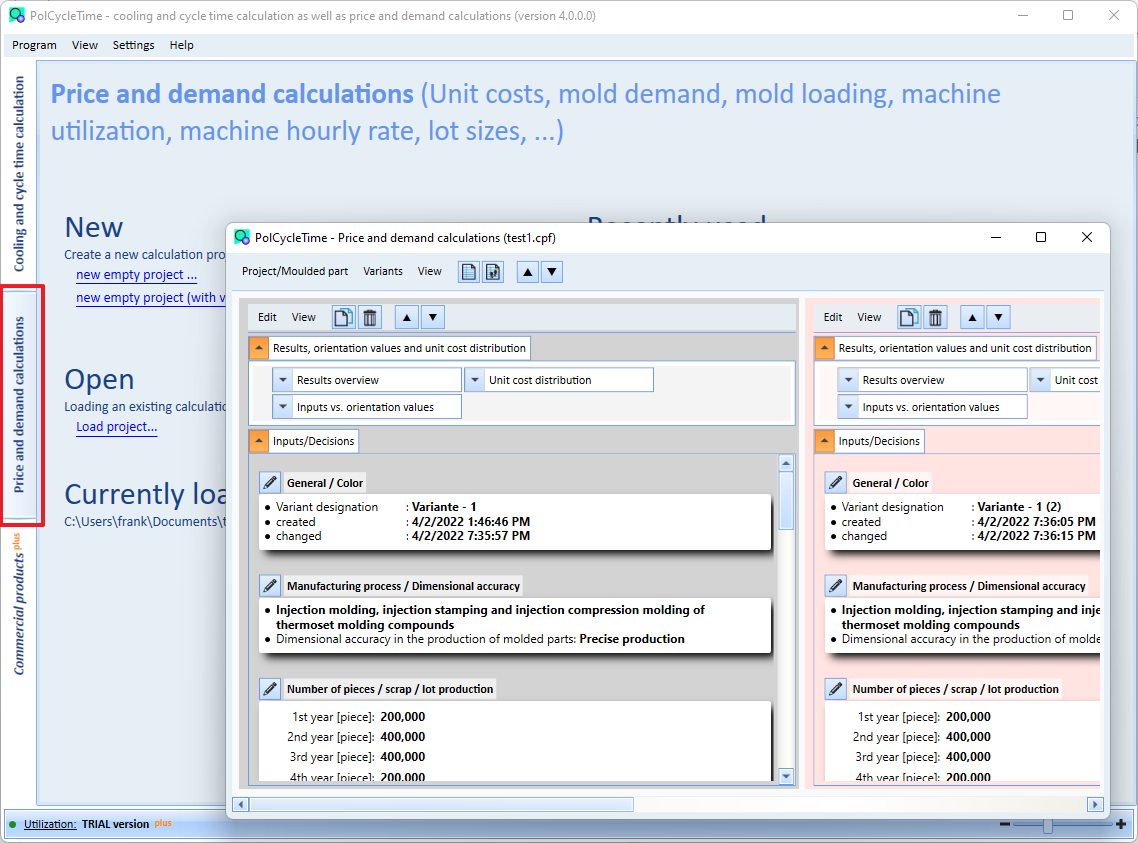Open Variants menu
Image resolution: width=1138 pixels, height=843 pixels.
click(382, 271)
